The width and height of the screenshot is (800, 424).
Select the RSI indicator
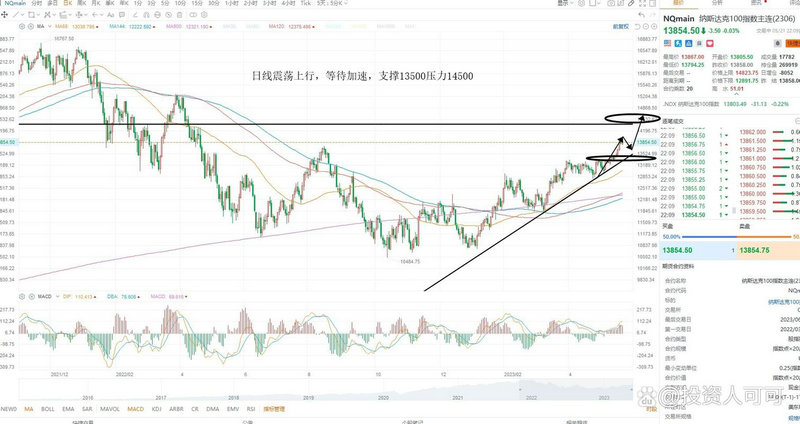(250, 409)
